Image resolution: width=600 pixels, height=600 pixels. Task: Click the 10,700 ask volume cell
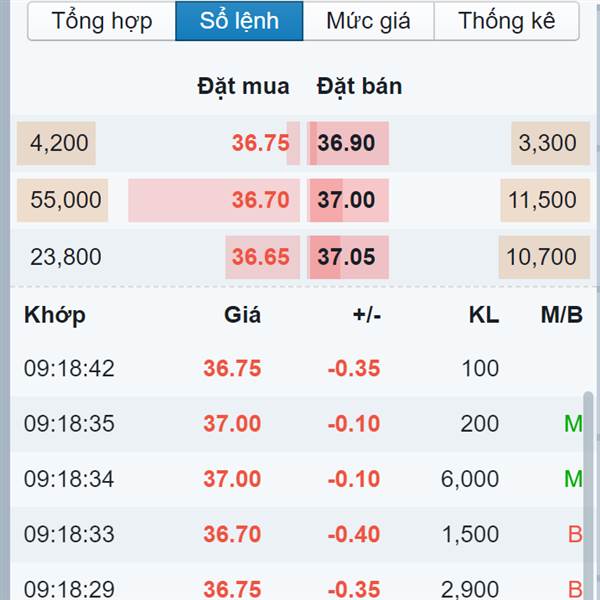pos(544,257)
